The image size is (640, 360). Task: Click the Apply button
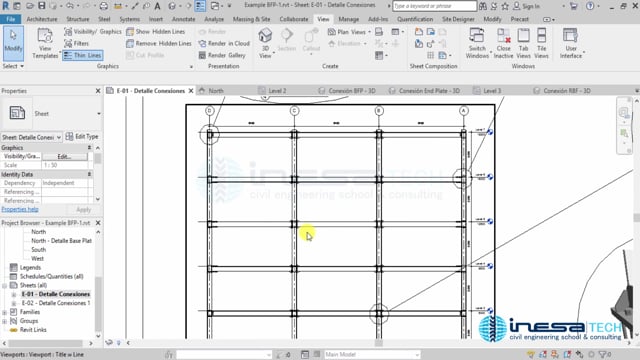84,209
